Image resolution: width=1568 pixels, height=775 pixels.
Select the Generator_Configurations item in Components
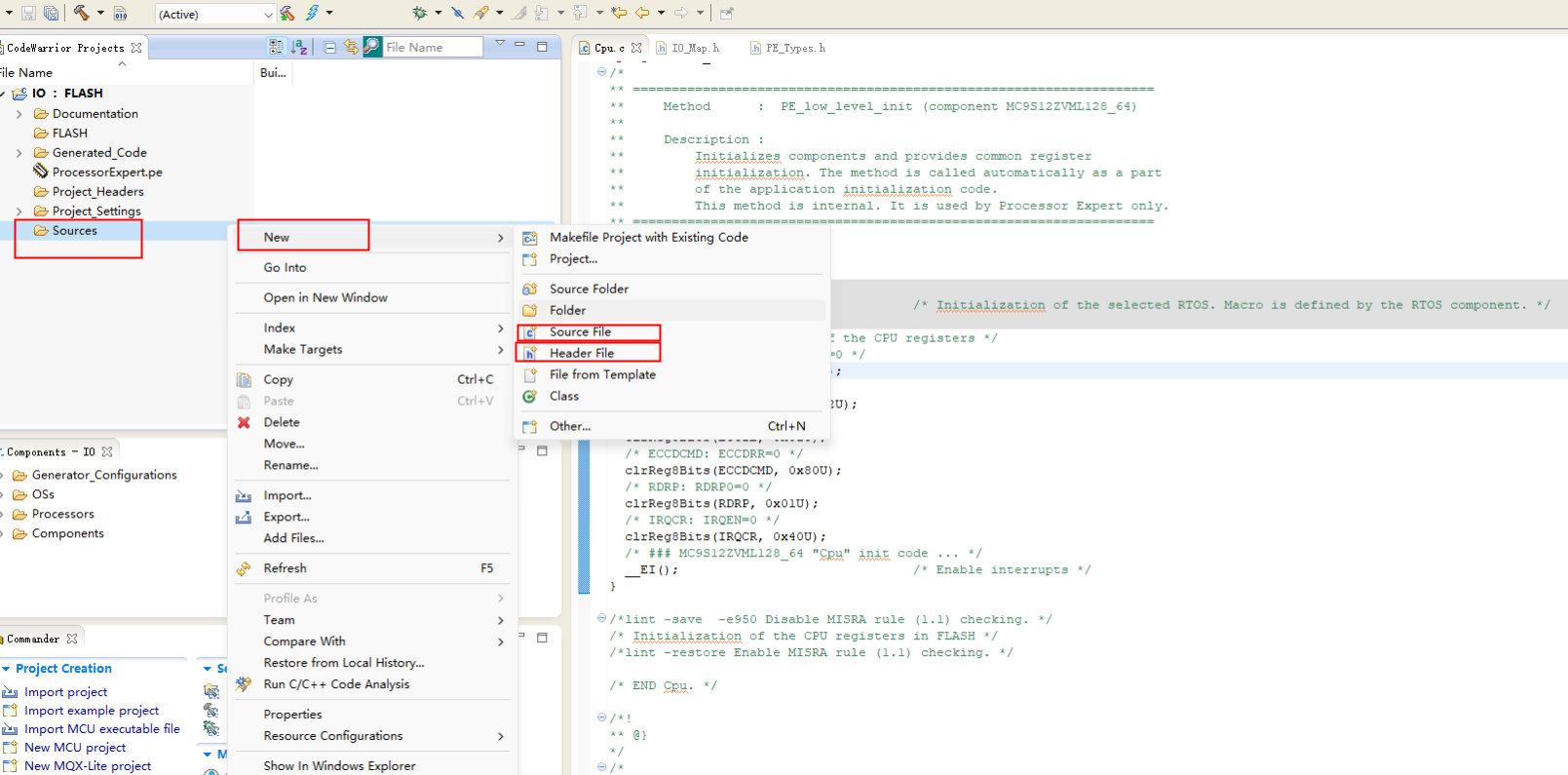(104, 475)
